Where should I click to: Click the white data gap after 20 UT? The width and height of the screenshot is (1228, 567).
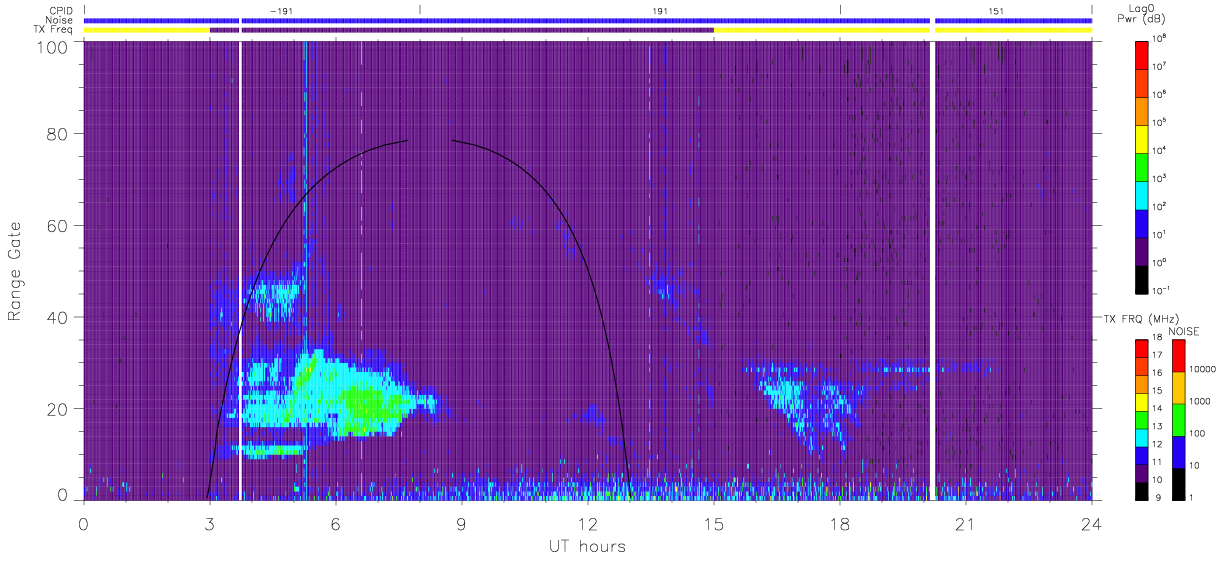click(933, 270)
